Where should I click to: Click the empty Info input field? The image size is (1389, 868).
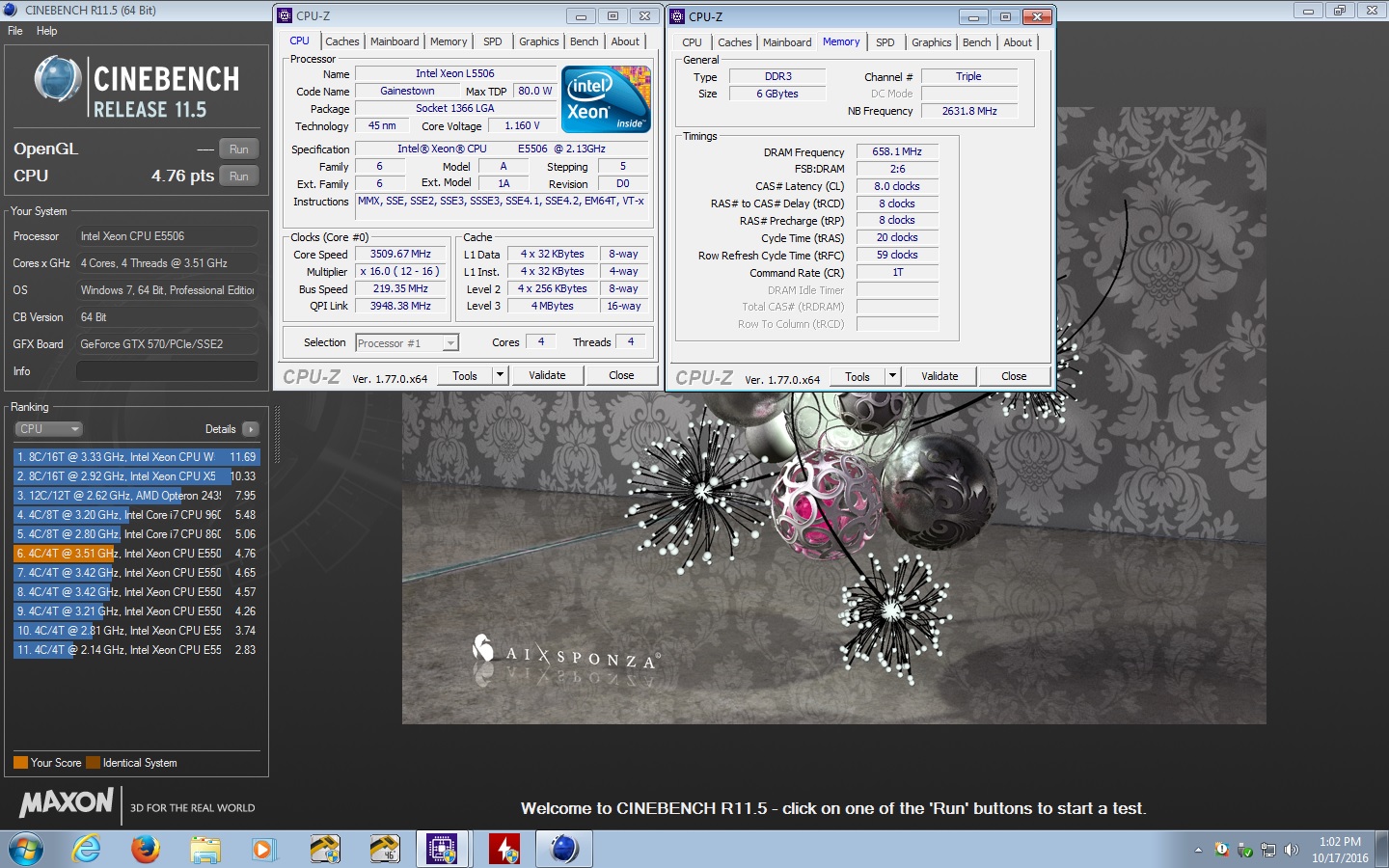(x=167, y=371)
